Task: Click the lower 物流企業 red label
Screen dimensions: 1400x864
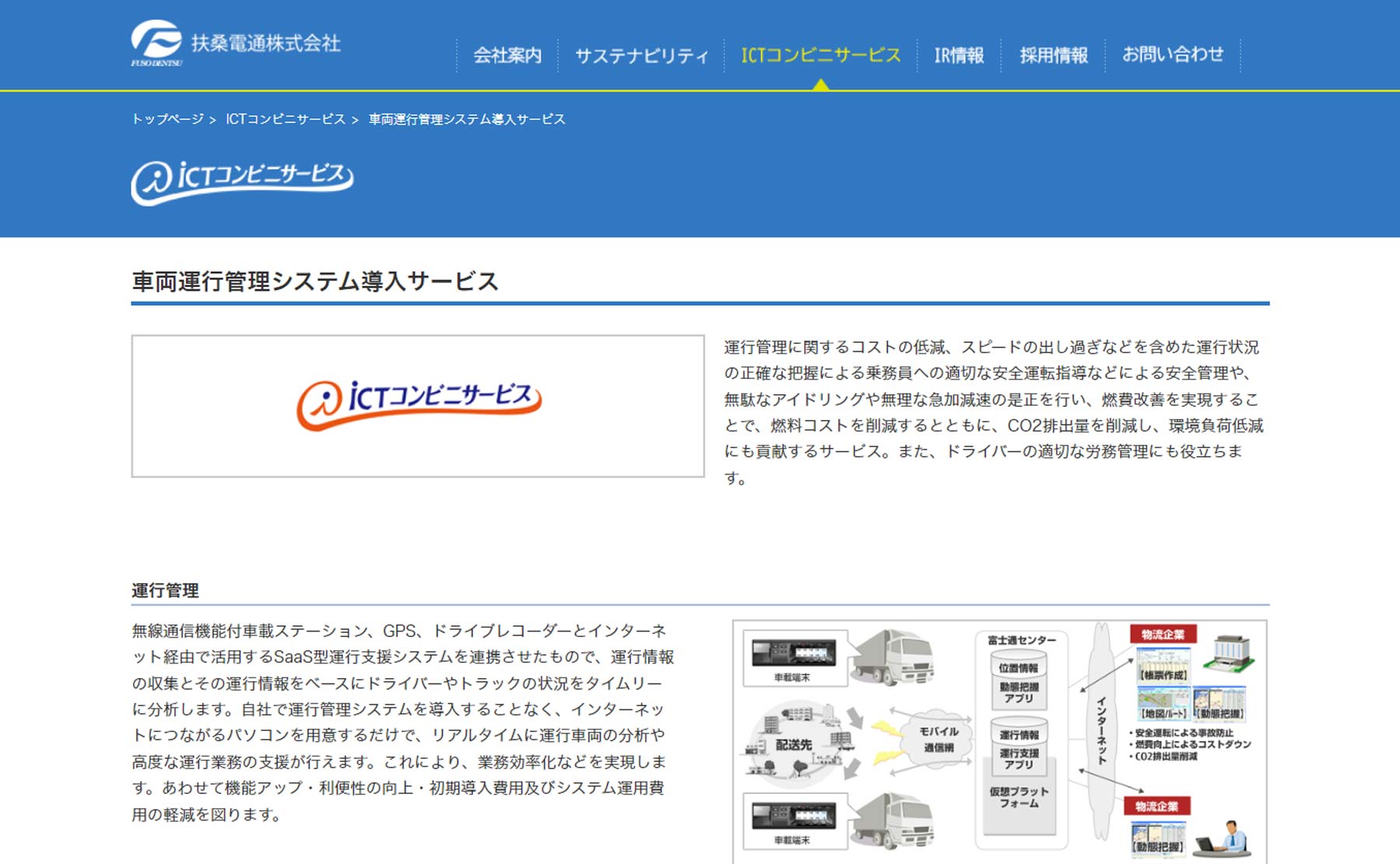Action: pyautogui.click(x=1157, y=806)
